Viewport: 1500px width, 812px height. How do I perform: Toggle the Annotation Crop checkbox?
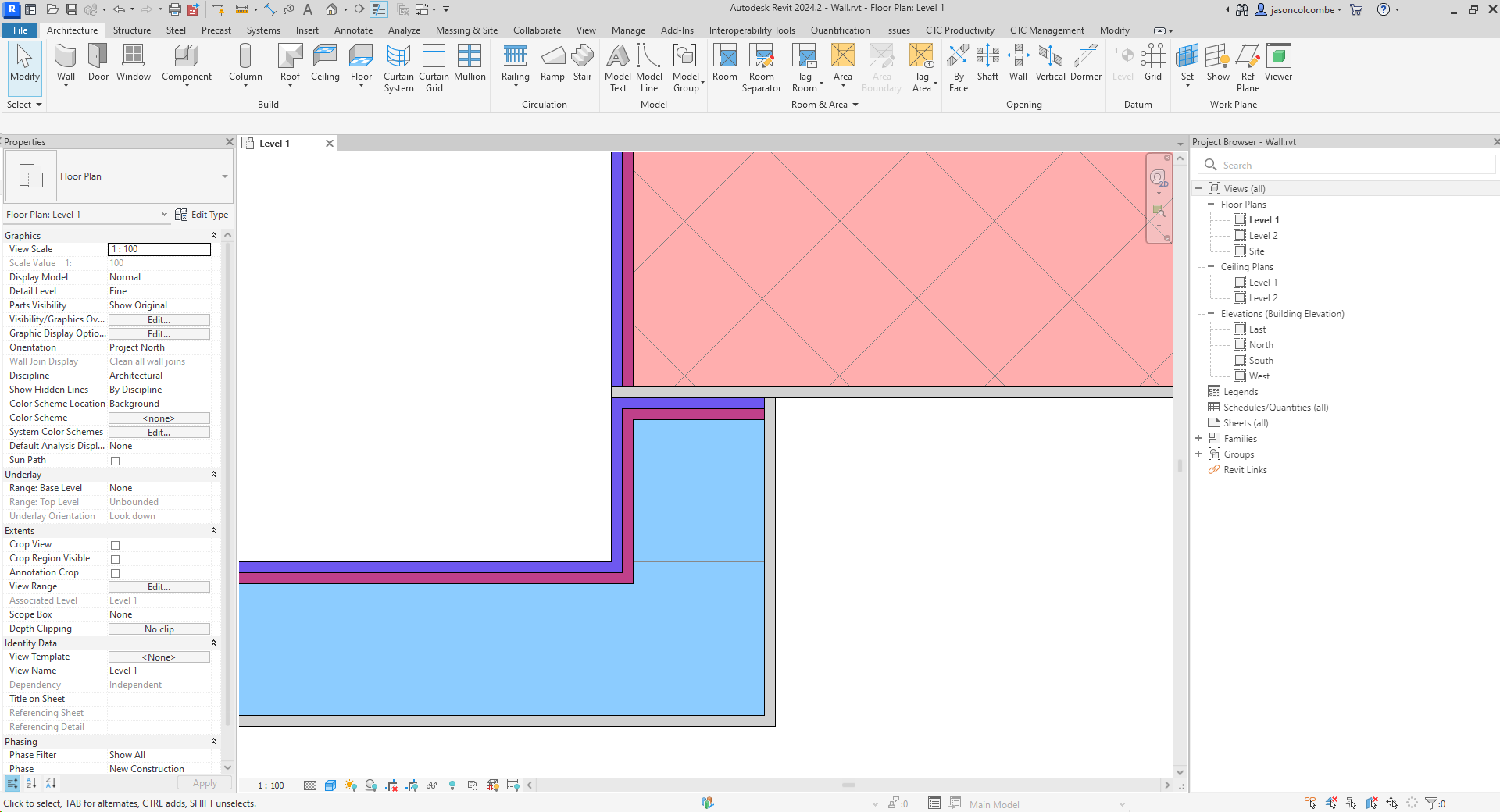pyautogui.click(x=116, y=573)
